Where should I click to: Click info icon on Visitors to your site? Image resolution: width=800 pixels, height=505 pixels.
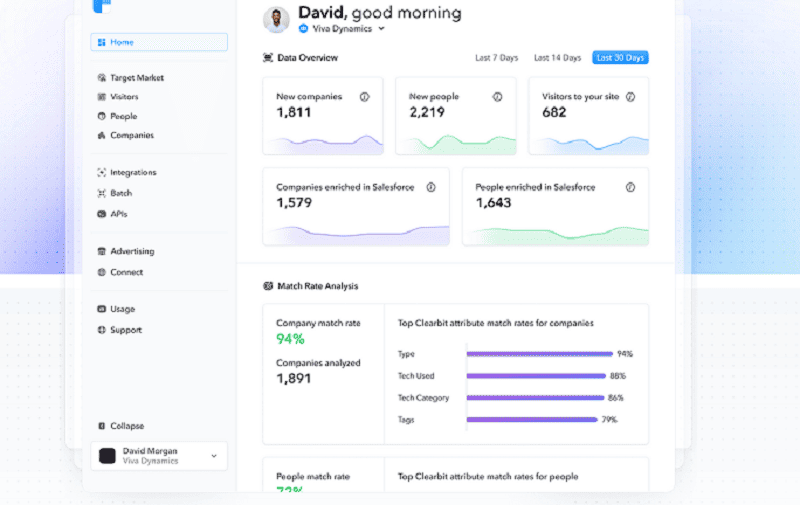point(631,96)
